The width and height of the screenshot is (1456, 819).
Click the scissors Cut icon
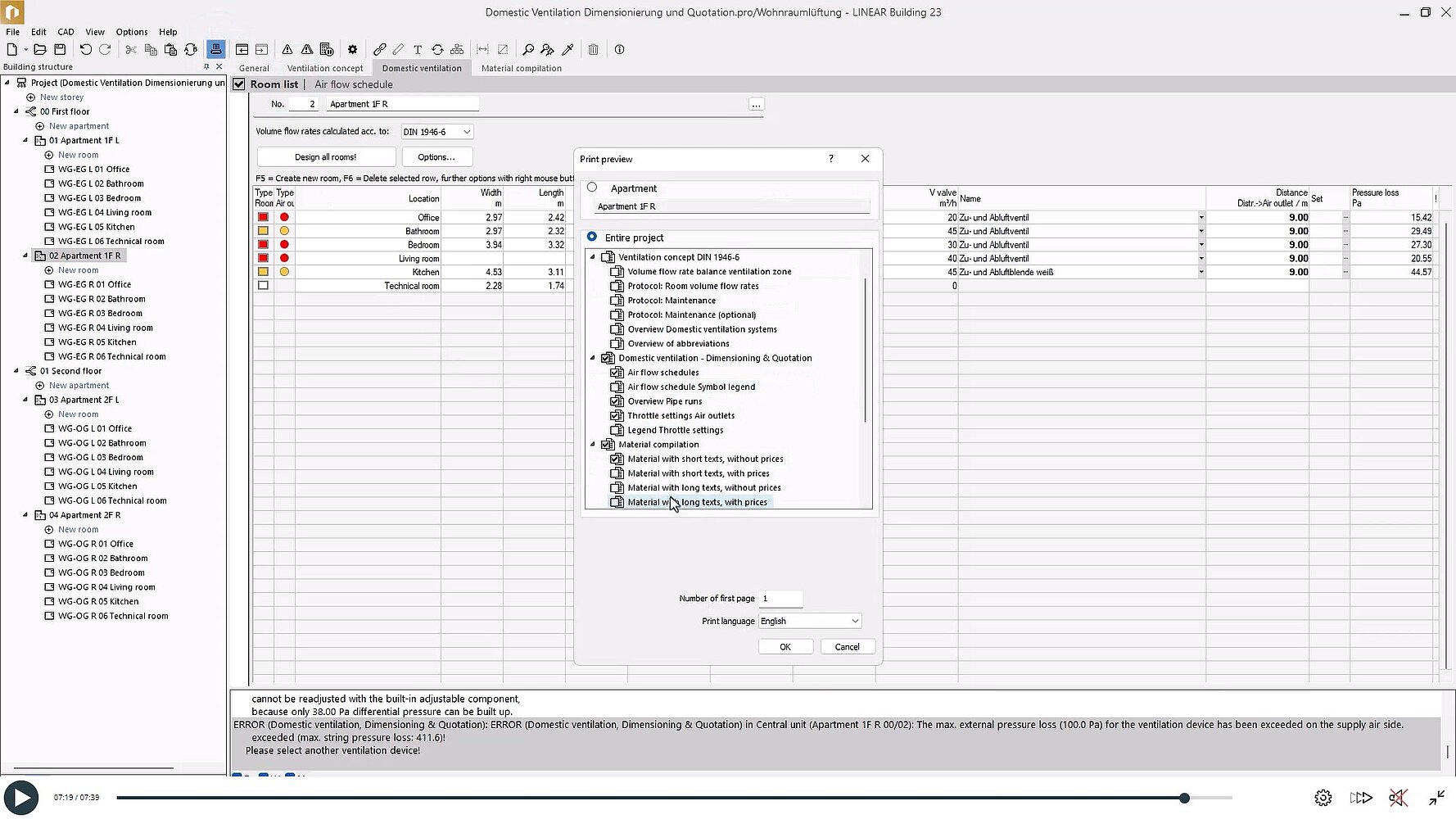coord(131,50)
